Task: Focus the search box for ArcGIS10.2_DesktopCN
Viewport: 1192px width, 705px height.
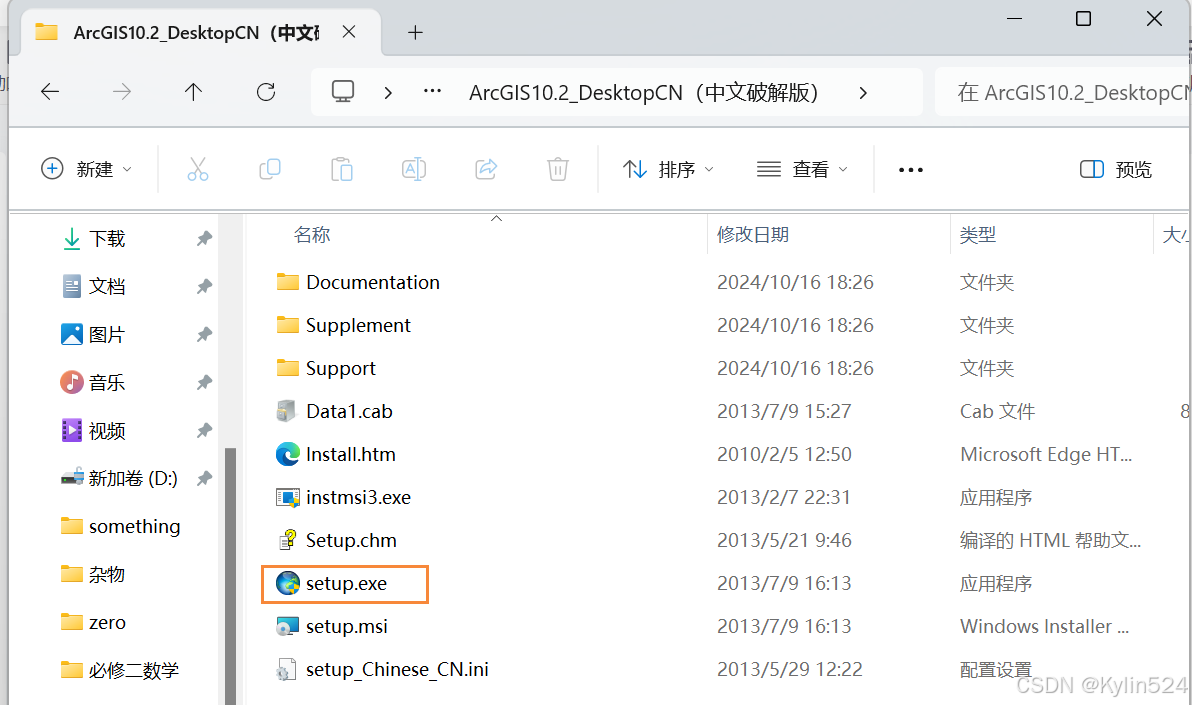Action: 1063,92
